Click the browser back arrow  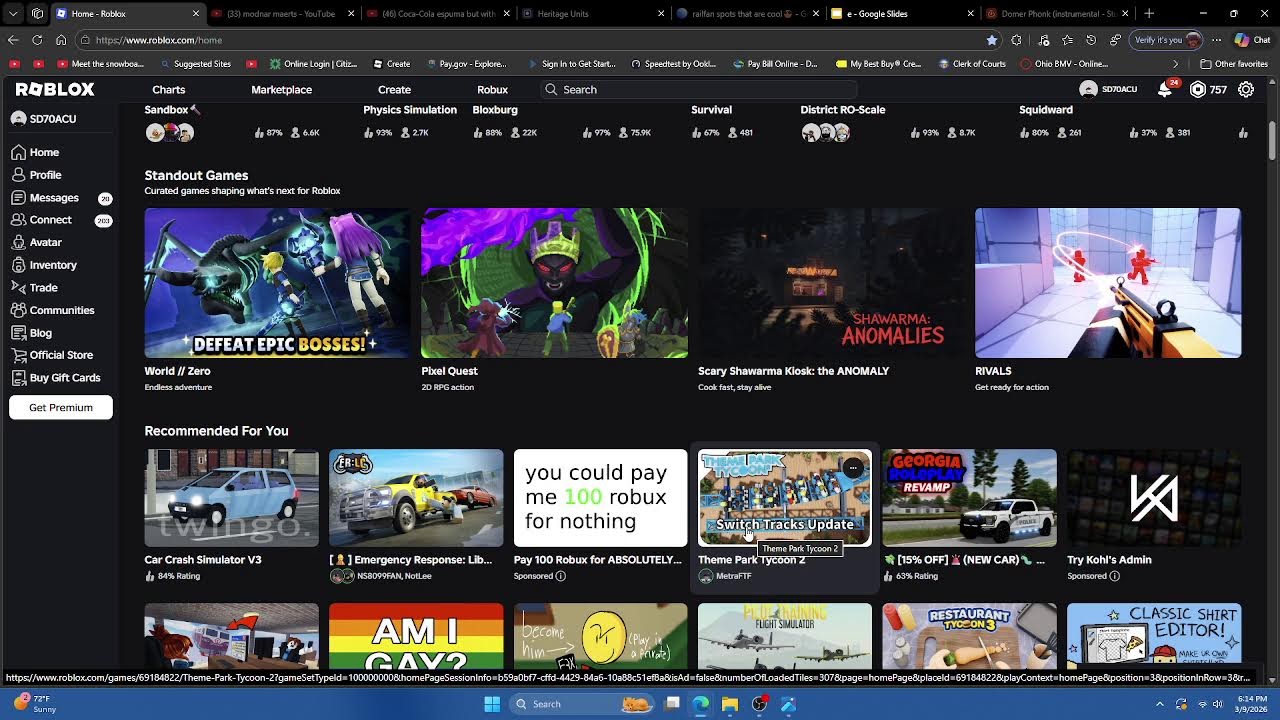(13, 40)
